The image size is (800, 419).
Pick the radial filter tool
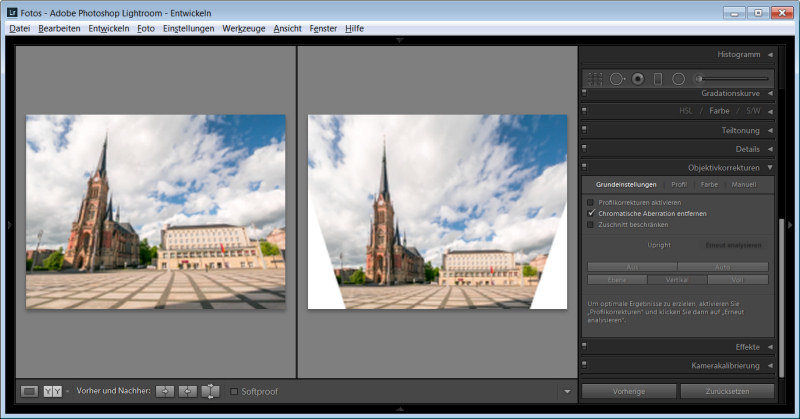tap(678, 78)
